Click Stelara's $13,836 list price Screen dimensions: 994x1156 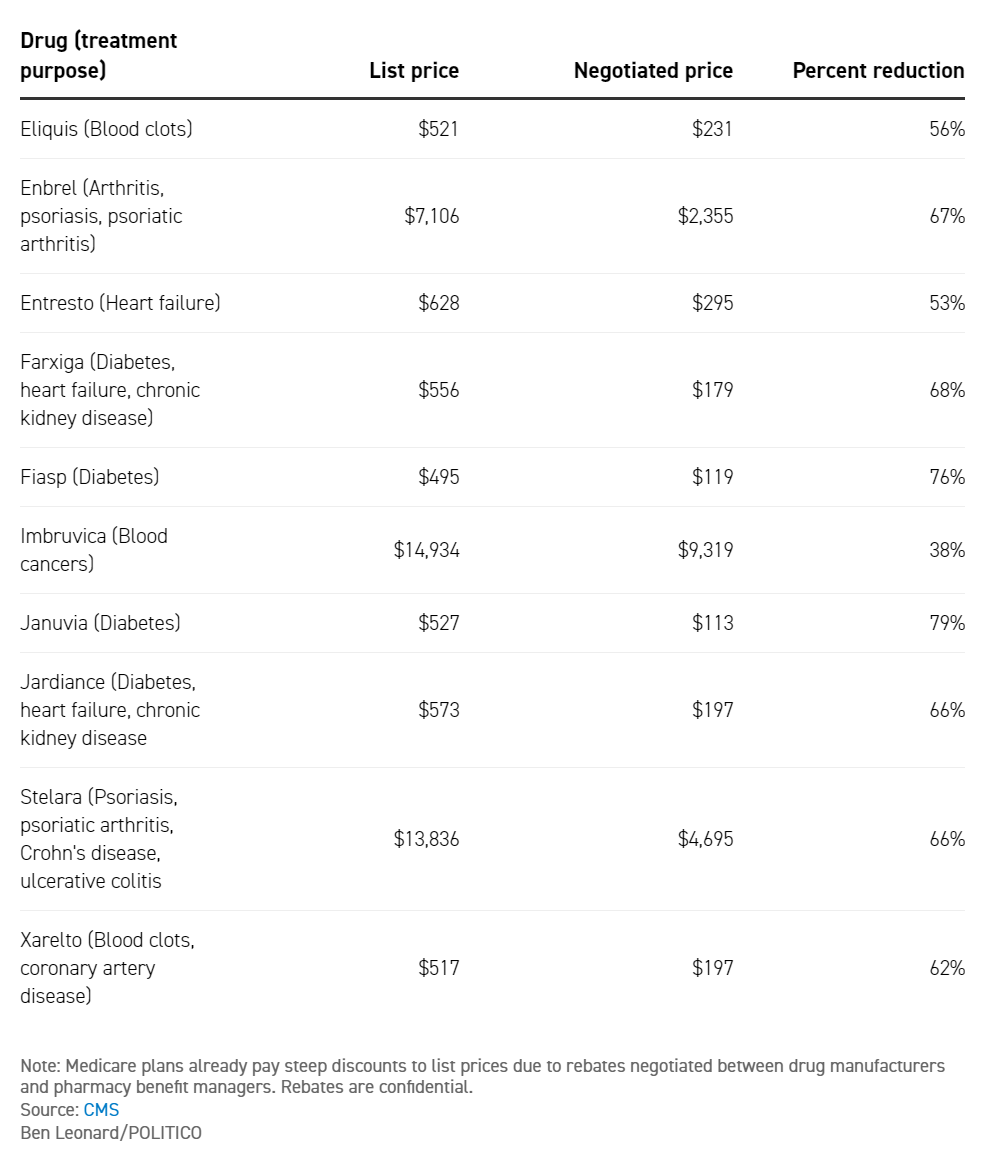coord(427,839)
